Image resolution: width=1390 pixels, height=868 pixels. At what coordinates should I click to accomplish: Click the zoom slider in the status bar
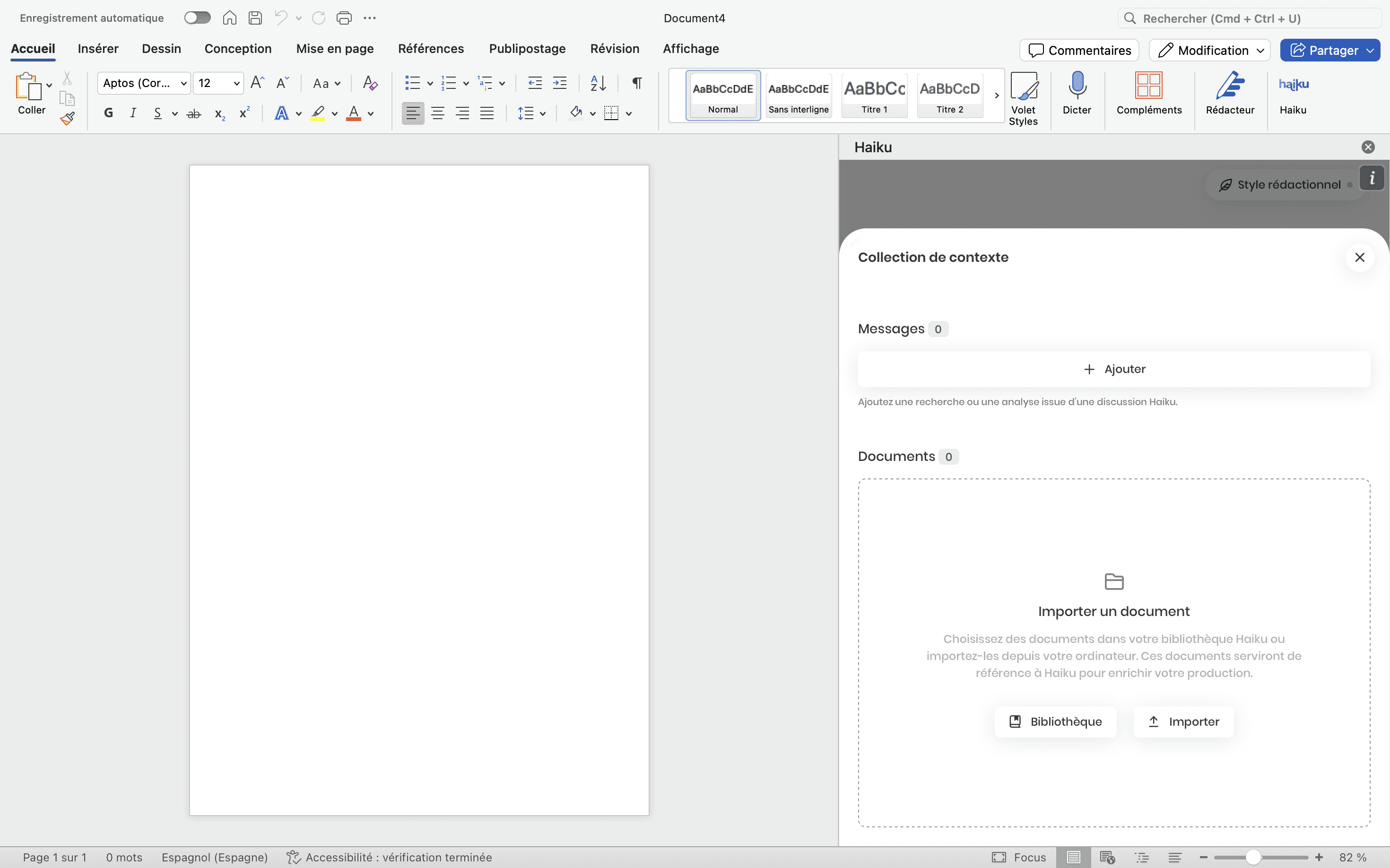tap(1253, 857)
